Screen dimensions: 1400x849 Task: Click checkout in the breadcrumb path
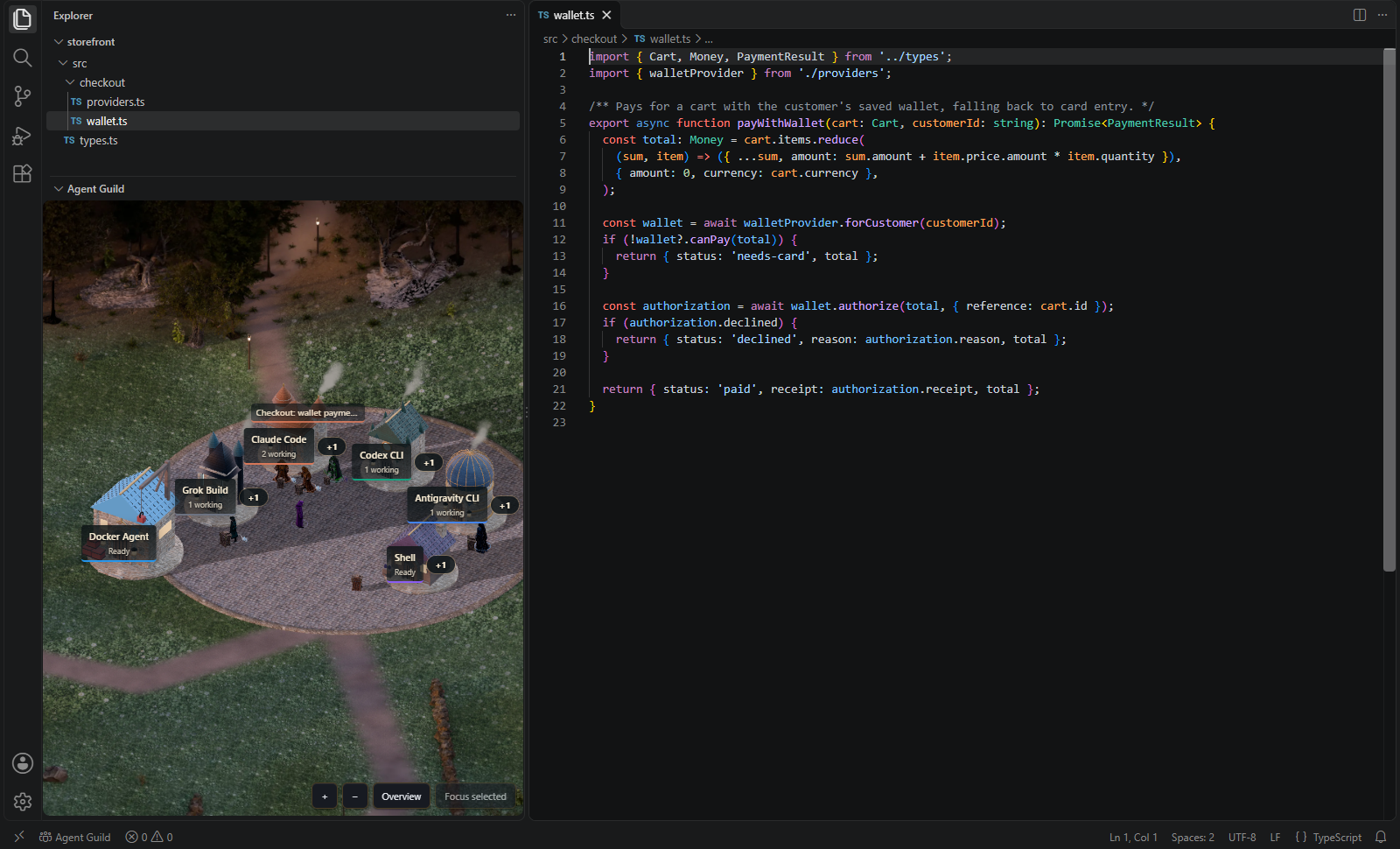(594, 39)
